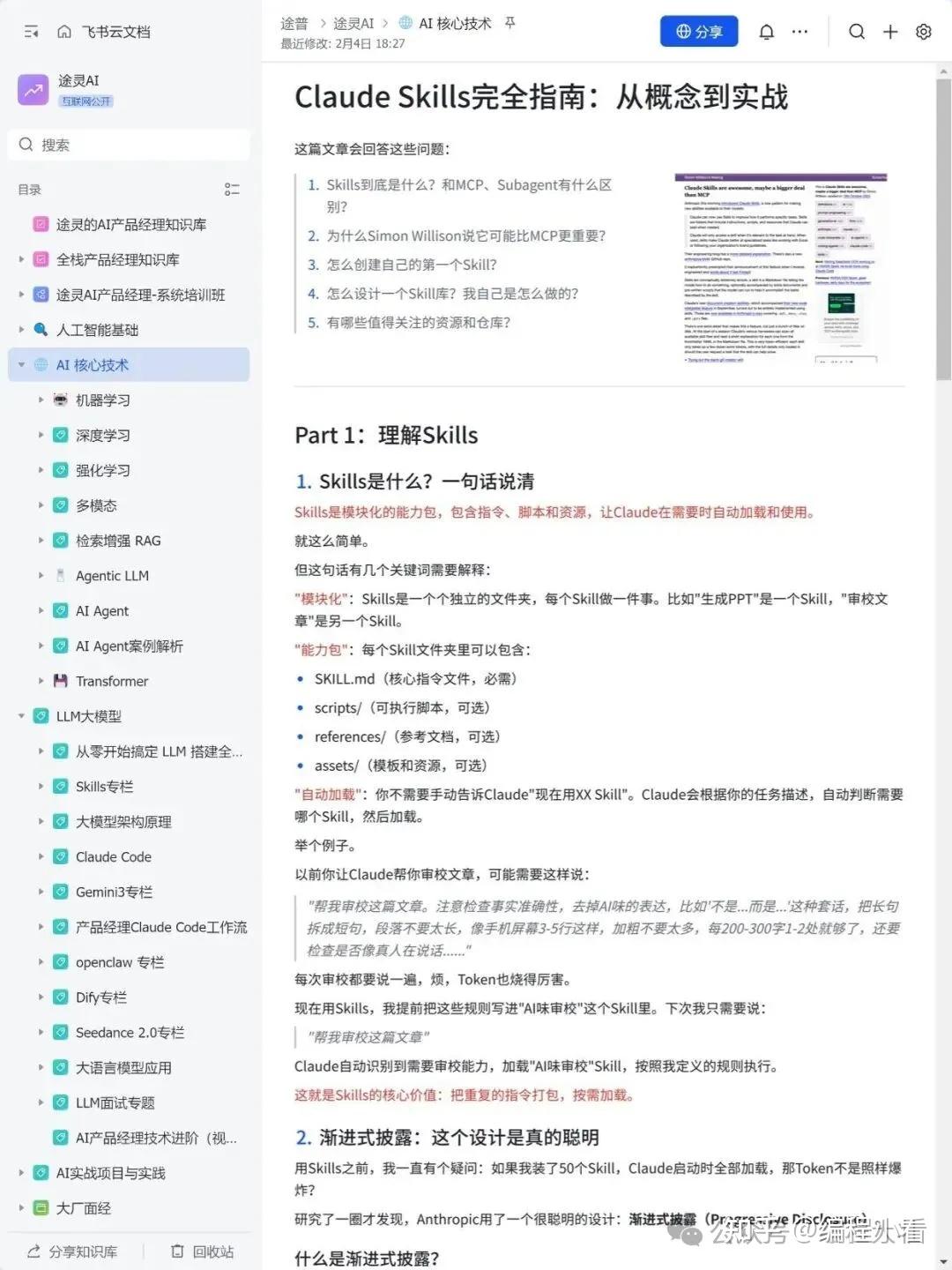Image resolution: width=952 pixels, height=1270 pixels.
Task: Open the notification bell icon
Action: tap(767, 32)
